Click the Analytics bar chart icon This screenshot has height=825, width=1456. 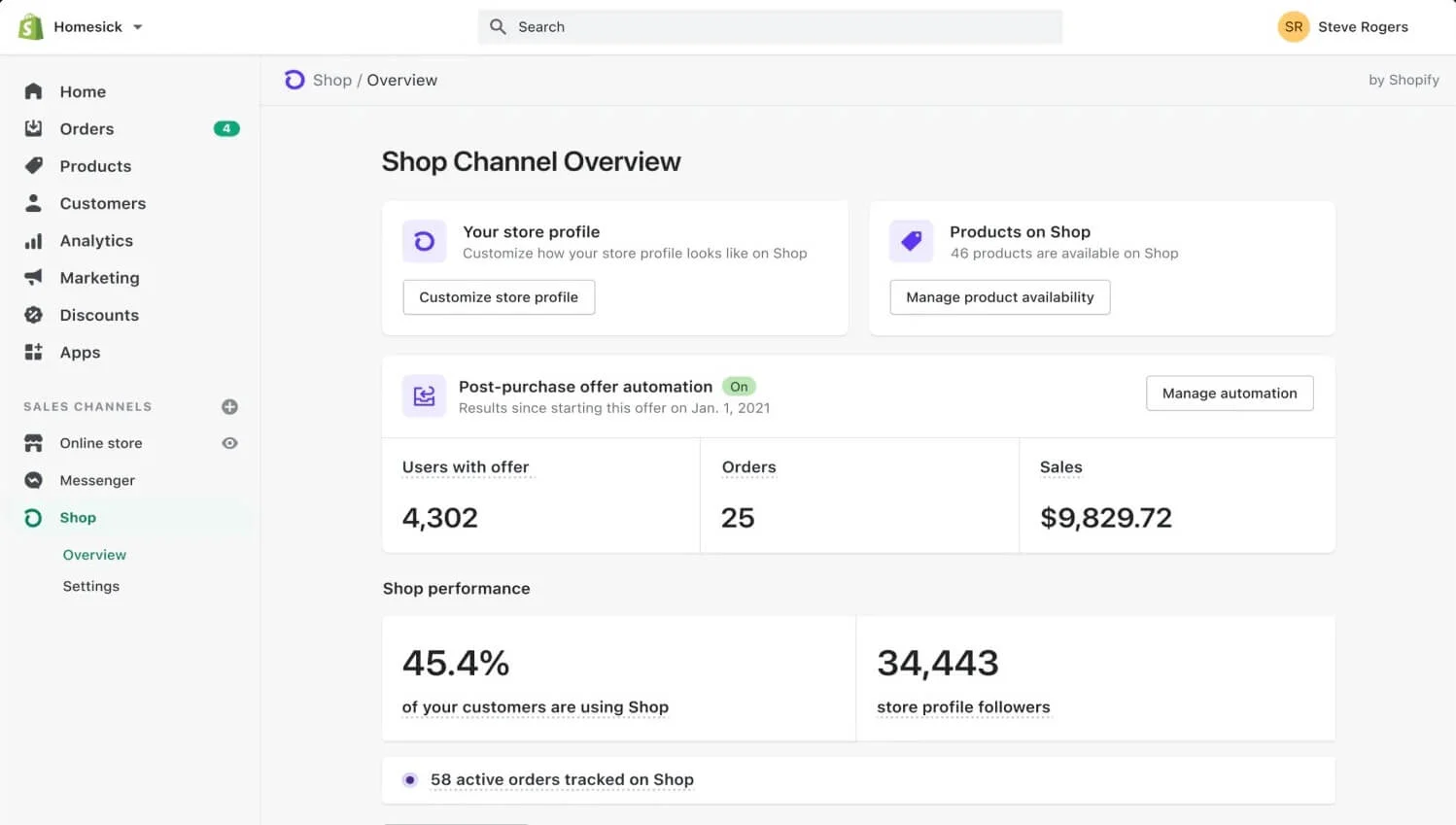tap(33, 240)
